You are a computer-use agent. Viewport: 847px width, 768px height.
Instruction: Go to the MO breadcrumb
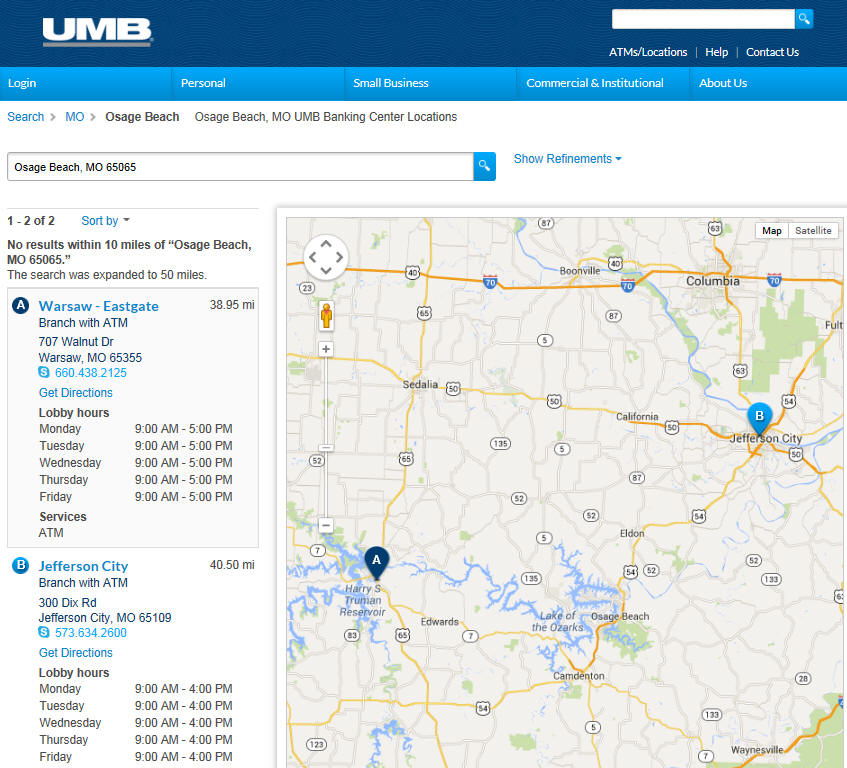tap(75, 117)
